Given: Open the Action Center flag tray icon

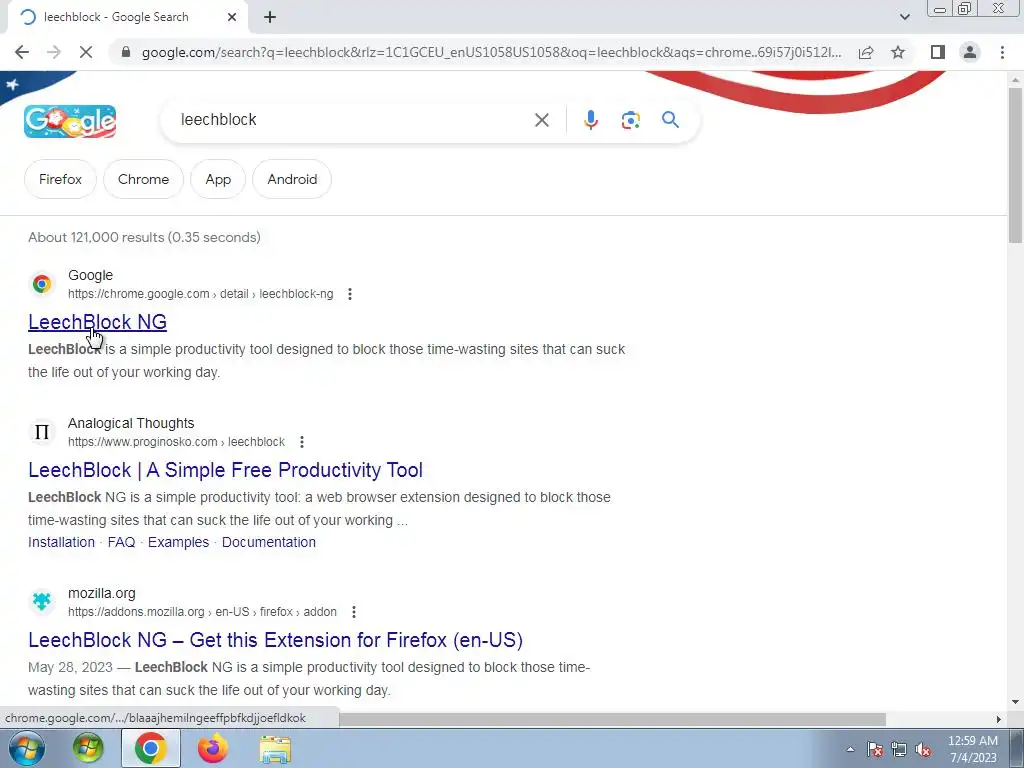Looking at the screenshot, I should 875,749.
